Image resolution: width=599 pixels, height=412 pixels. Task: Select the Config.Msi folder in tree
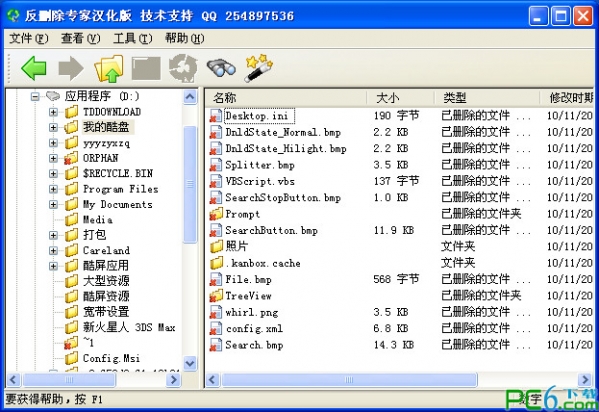(111, 358)
